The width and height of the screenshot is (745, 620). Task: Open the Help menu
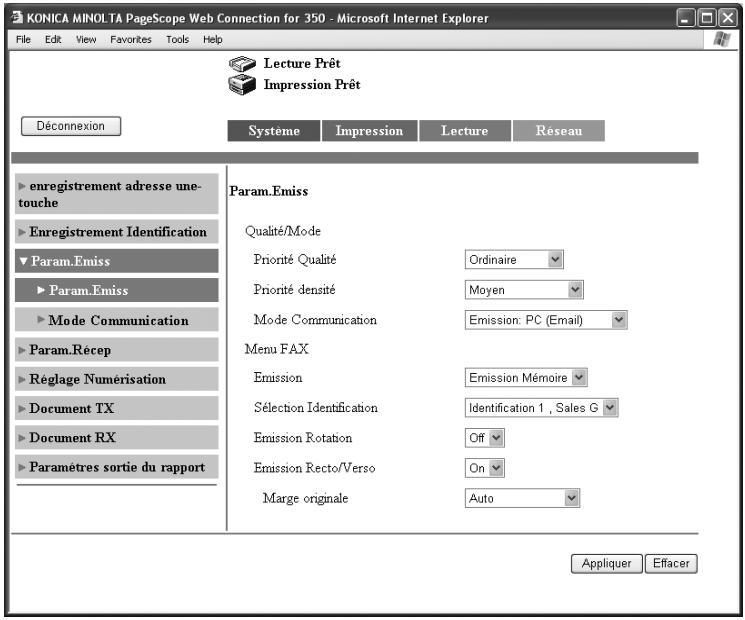pyautogui.click(x=212, y=39)
